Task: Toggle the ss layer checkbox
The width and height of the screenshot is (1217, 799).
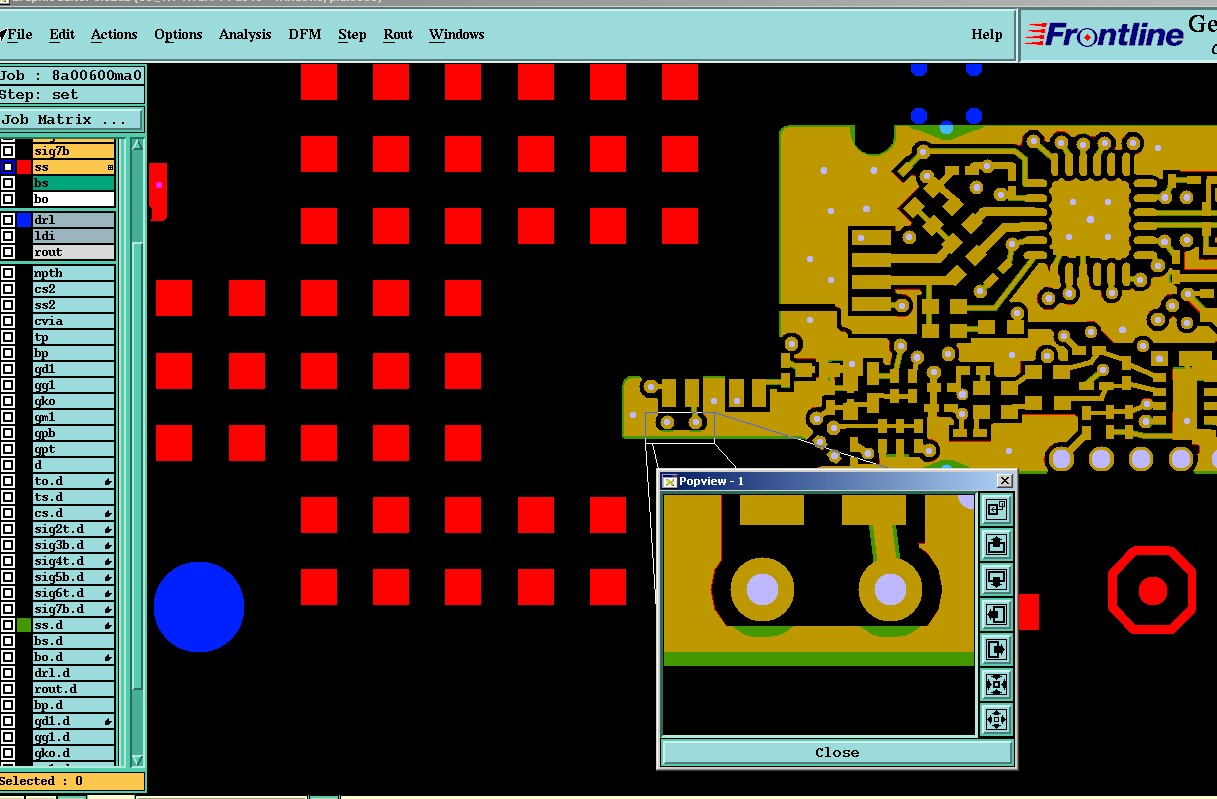Action: coord(8,167)
